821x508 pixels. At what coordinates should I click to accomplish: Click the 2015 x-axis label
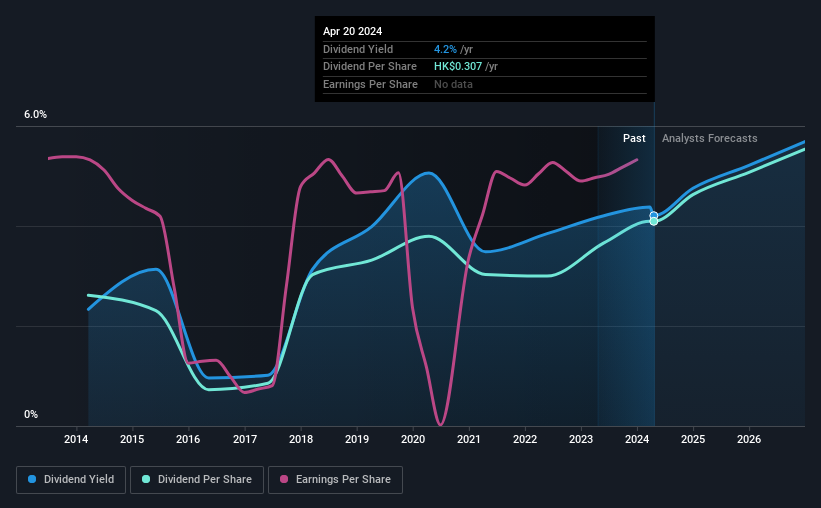[132, 439]
